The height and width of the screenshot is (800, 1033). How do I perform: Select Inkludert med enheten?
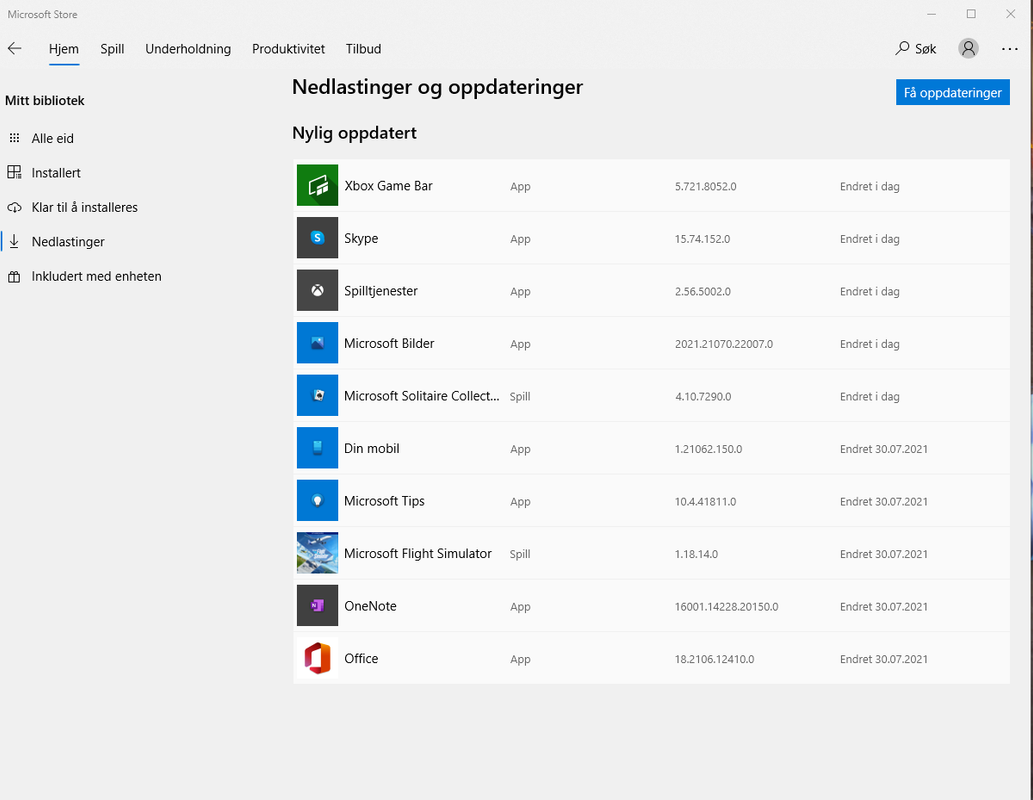coord(96,276)
